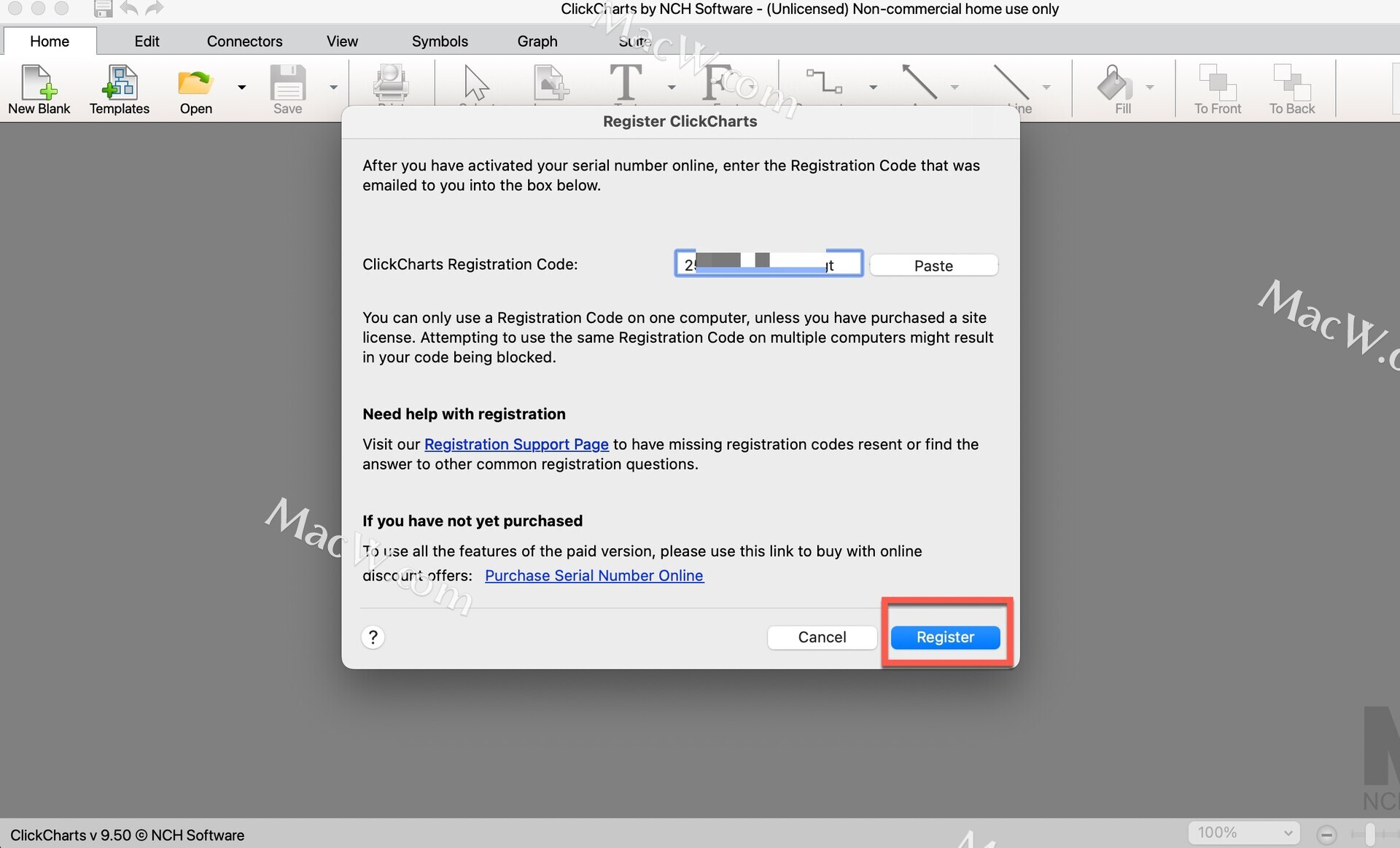Switch to the View tab
The height and width of the screenshot is (848, 1400).
tap(342, 41)
